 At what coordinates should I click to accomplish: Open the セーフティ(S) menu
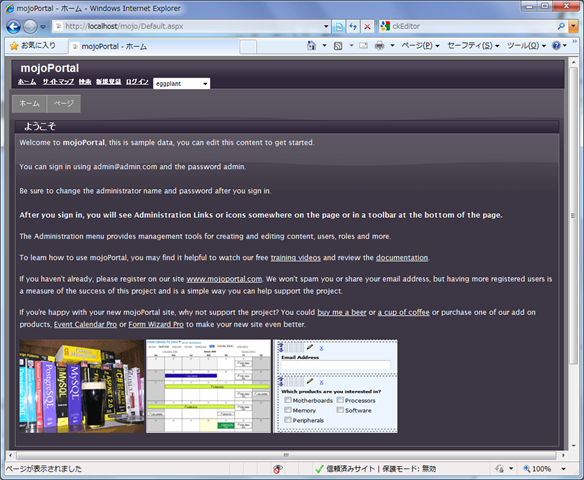pyautogui.click(x=473, y=45)
